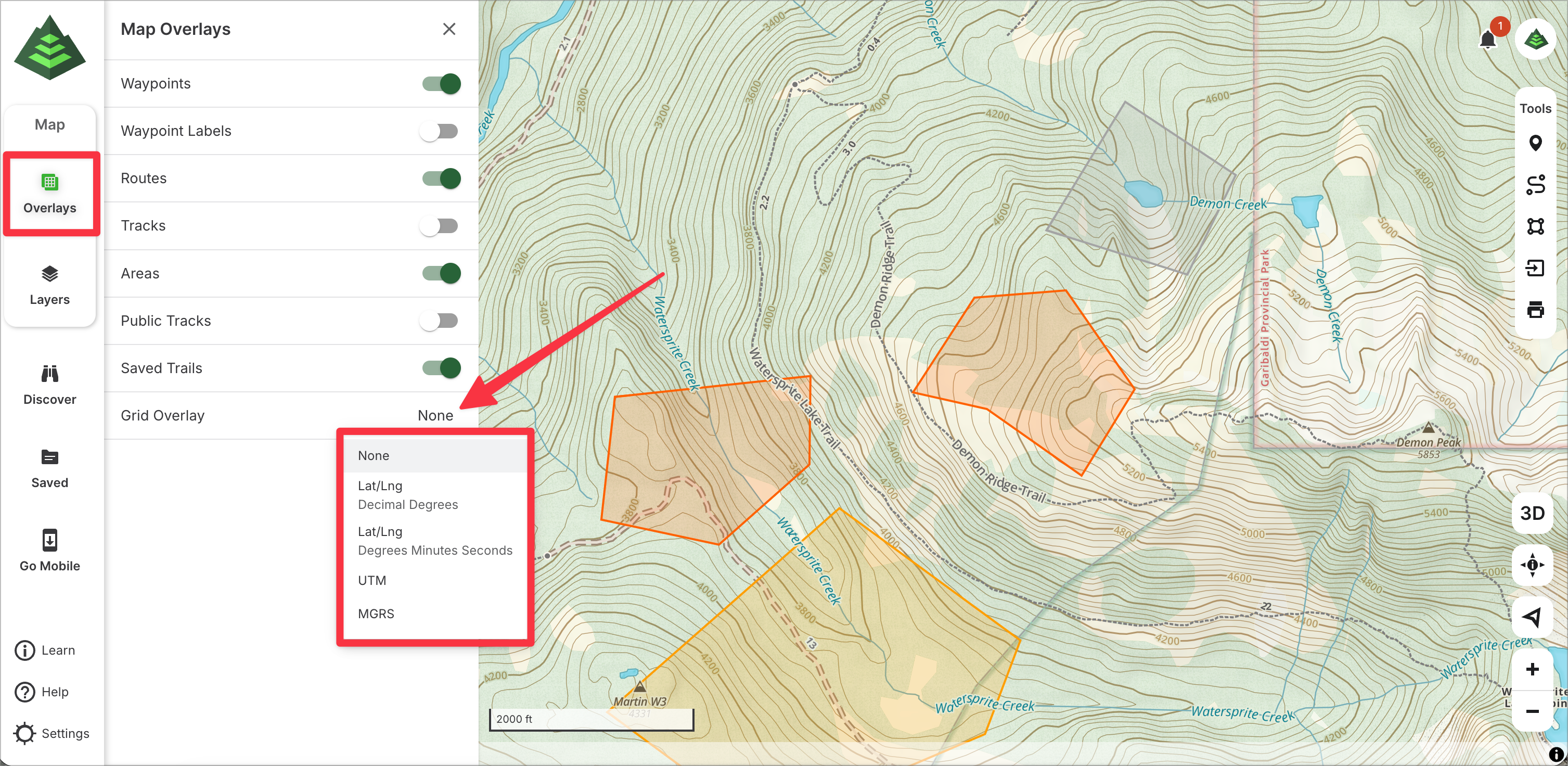Choose UTM grid overlay option
The width and height of the screenshot is (1568, 766).
(372, 580)
